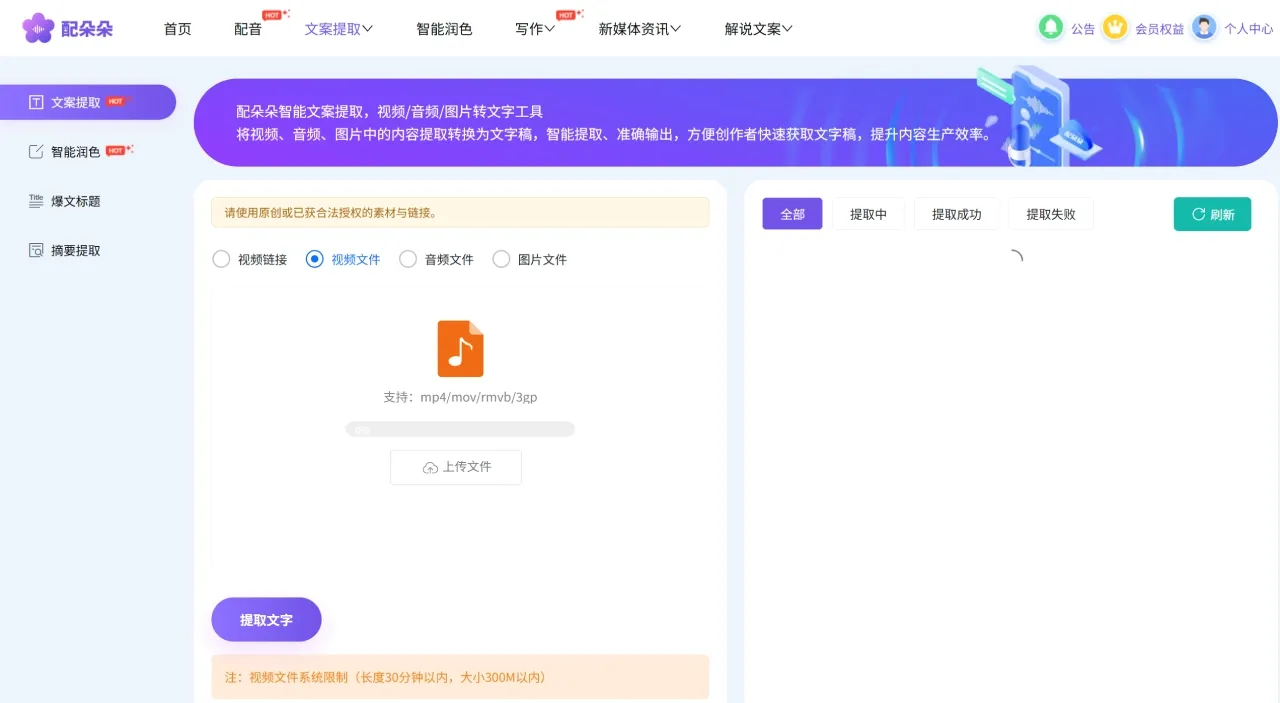Switch to the 提取成功 filter tab
The image size is (1280, 703).
coord(957,214)
